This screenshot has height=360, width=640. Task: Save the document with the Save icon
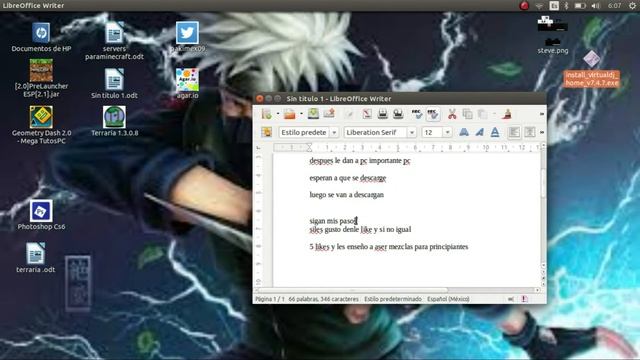[313, 114]
